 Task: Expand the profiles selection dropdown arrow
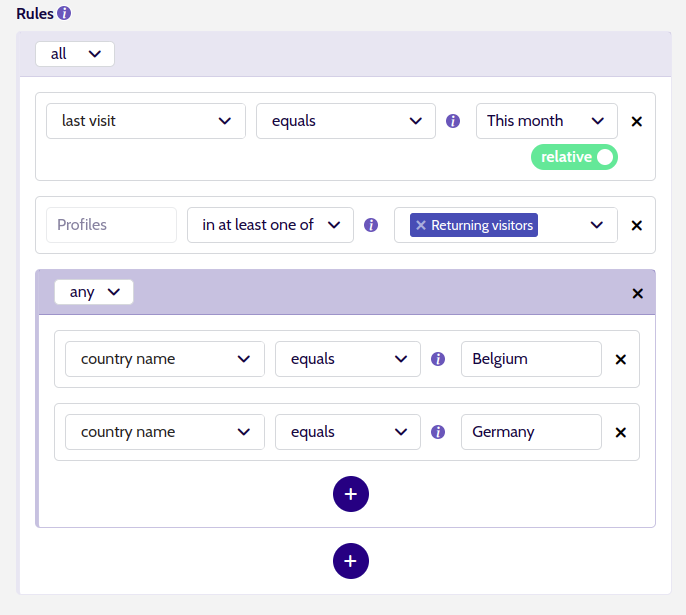pyautogui.click(x=596, y=225)
